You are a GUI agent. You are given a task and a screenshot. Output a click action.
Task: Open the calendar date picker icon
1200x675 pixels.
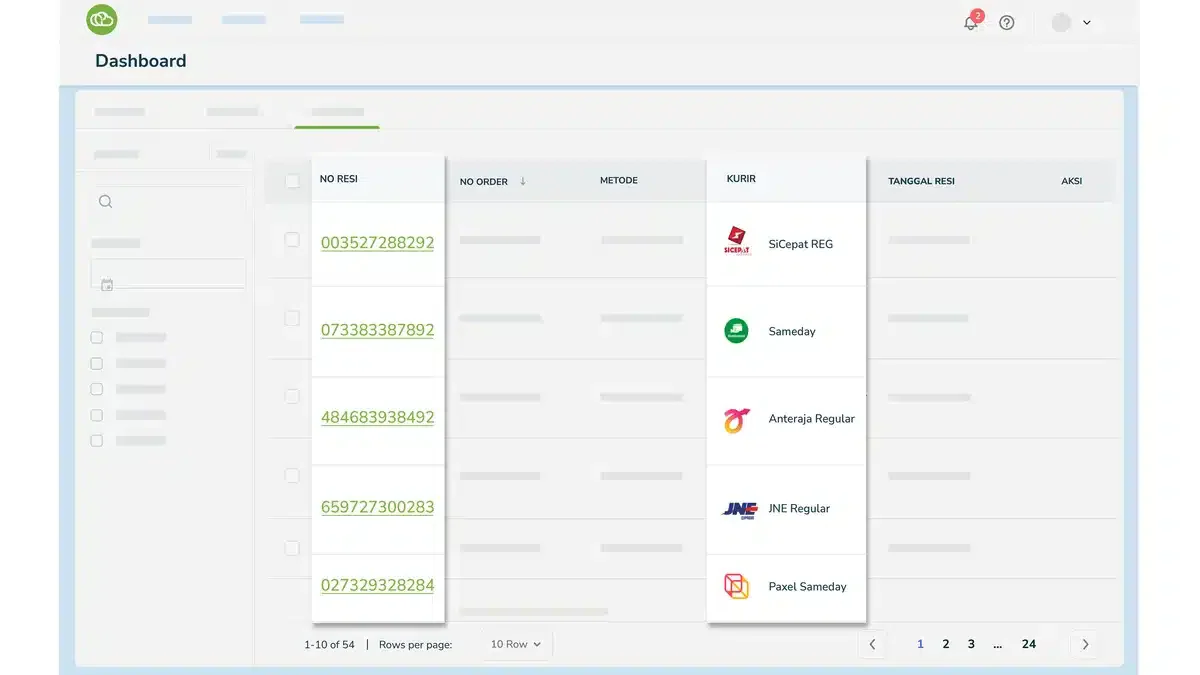(x=107, y=285)
